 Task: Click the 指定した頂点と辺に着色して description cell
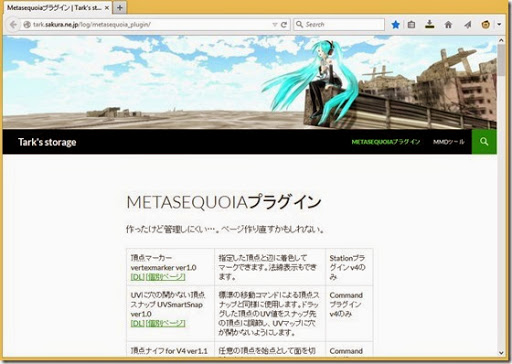tap(270, 267)
